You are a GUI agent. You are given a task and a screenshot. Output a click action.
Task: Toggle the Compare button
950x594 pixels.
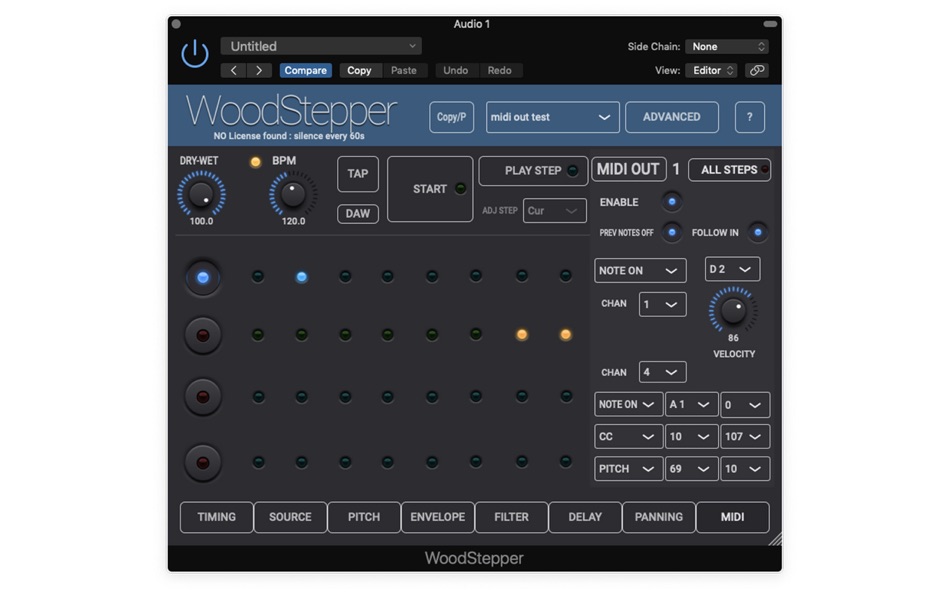point(305,70)
